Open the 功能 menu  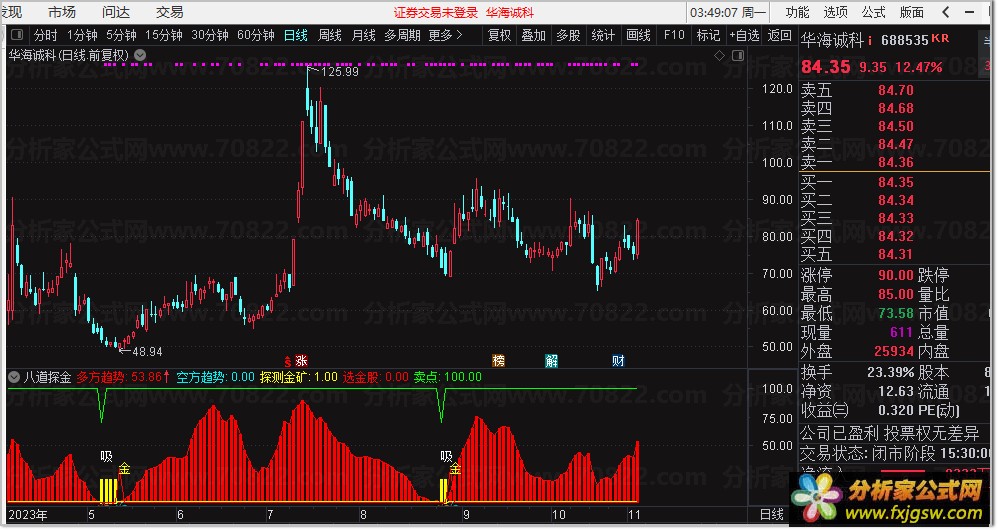pos(797,12)
